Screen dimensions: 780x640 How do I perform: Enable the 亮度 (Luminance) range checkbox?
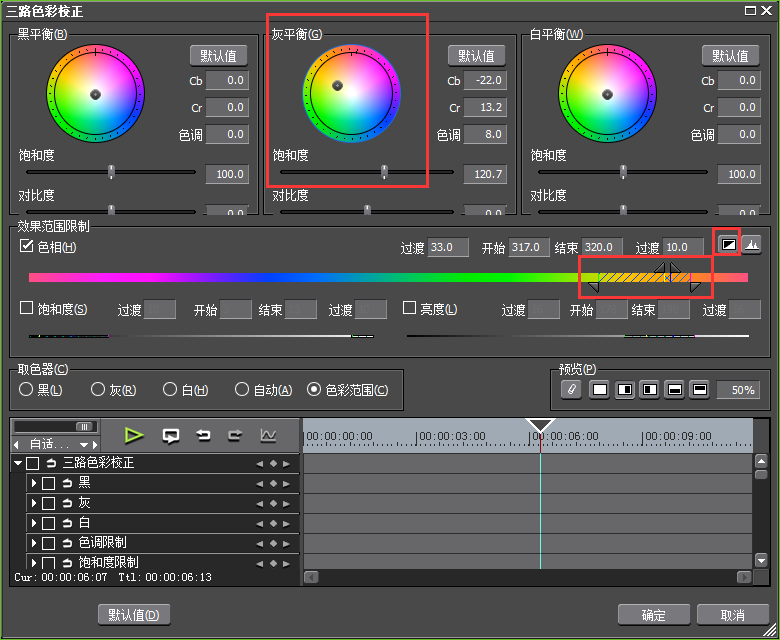[x=409, y=309]
